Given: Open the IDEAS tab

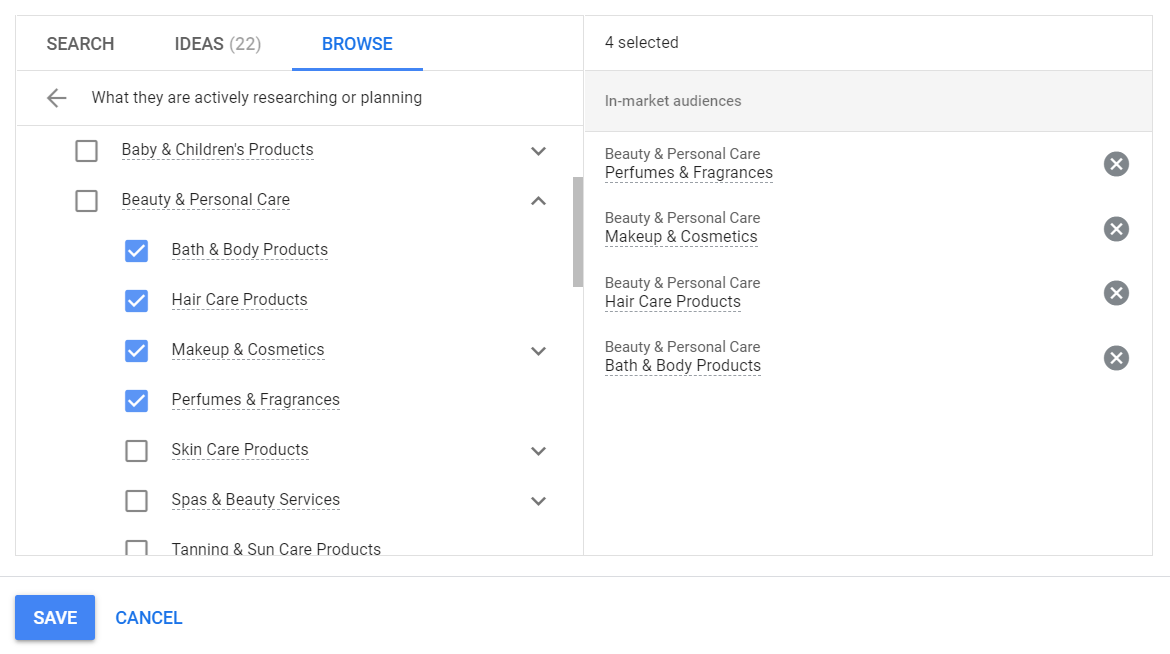Looking at the screenshot, I should point(217,43).
